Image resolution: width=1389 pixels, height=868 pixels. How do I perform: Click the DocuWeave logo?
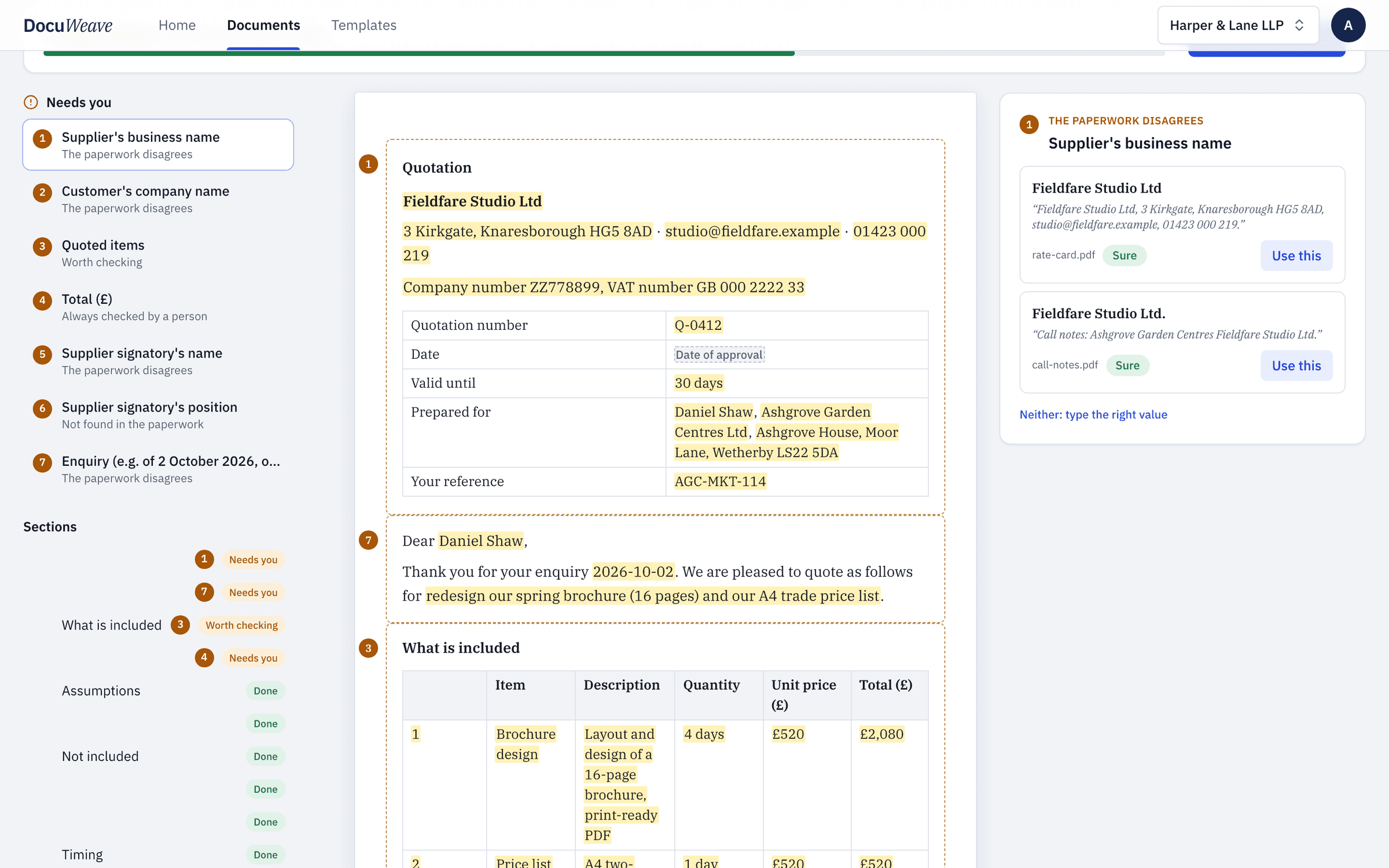click(x=68, y=25)
